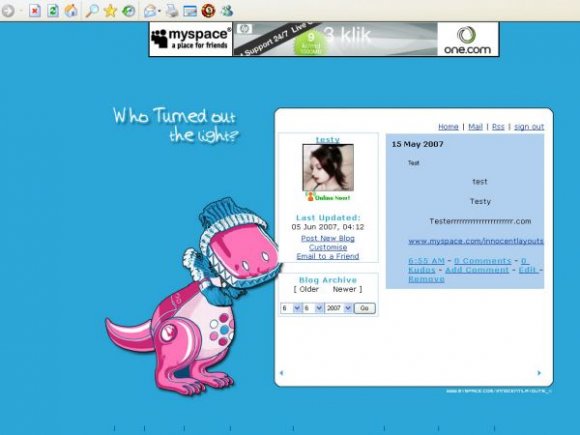Open the 0 Comments link
Image resolution: width=580 pixels, height=435 pixels.
(x=483, y=261)
